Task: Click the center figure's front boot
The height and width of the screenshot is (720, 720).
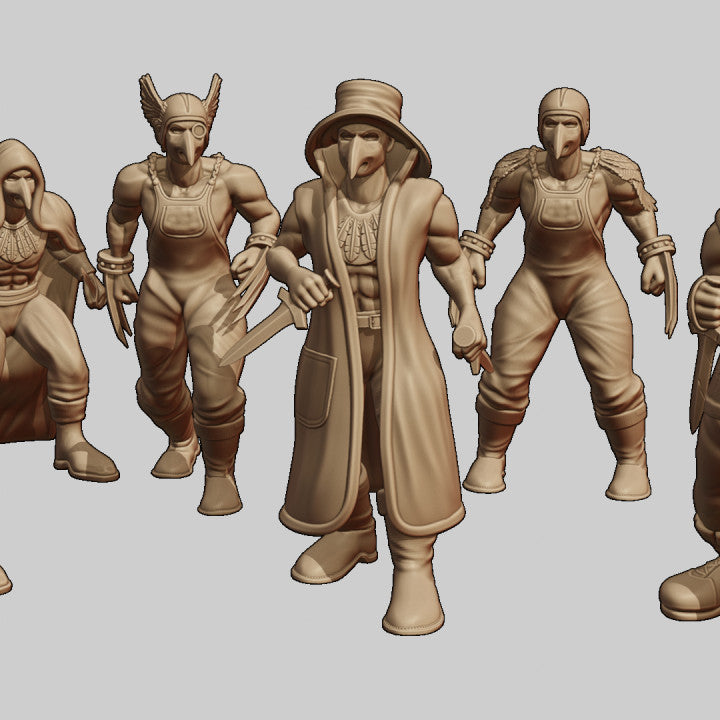Action: coord(413,590)
